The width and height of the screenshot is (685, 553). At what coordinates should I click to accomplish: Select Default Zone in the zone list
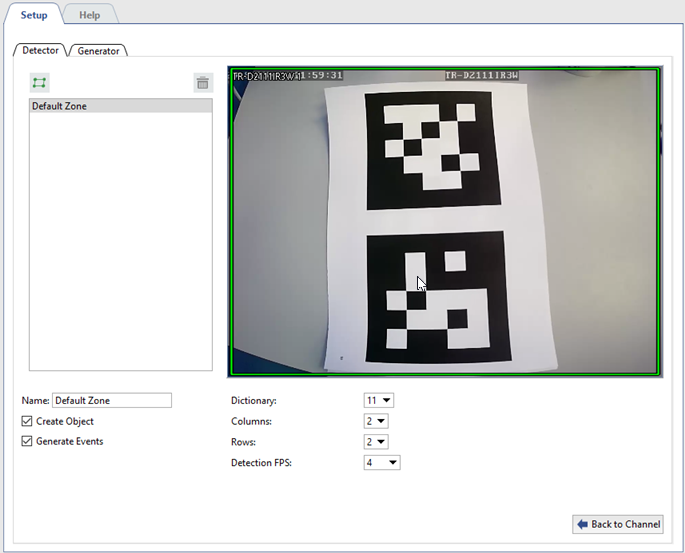120,106
